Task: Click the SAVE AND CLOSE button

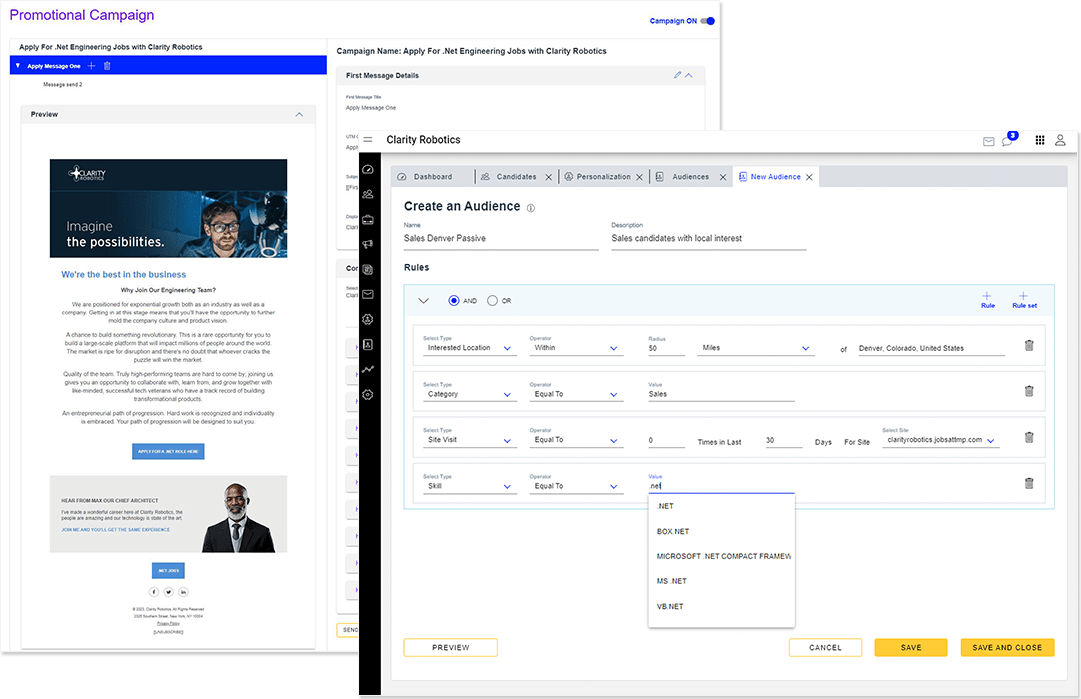Action: point(1007,647)
